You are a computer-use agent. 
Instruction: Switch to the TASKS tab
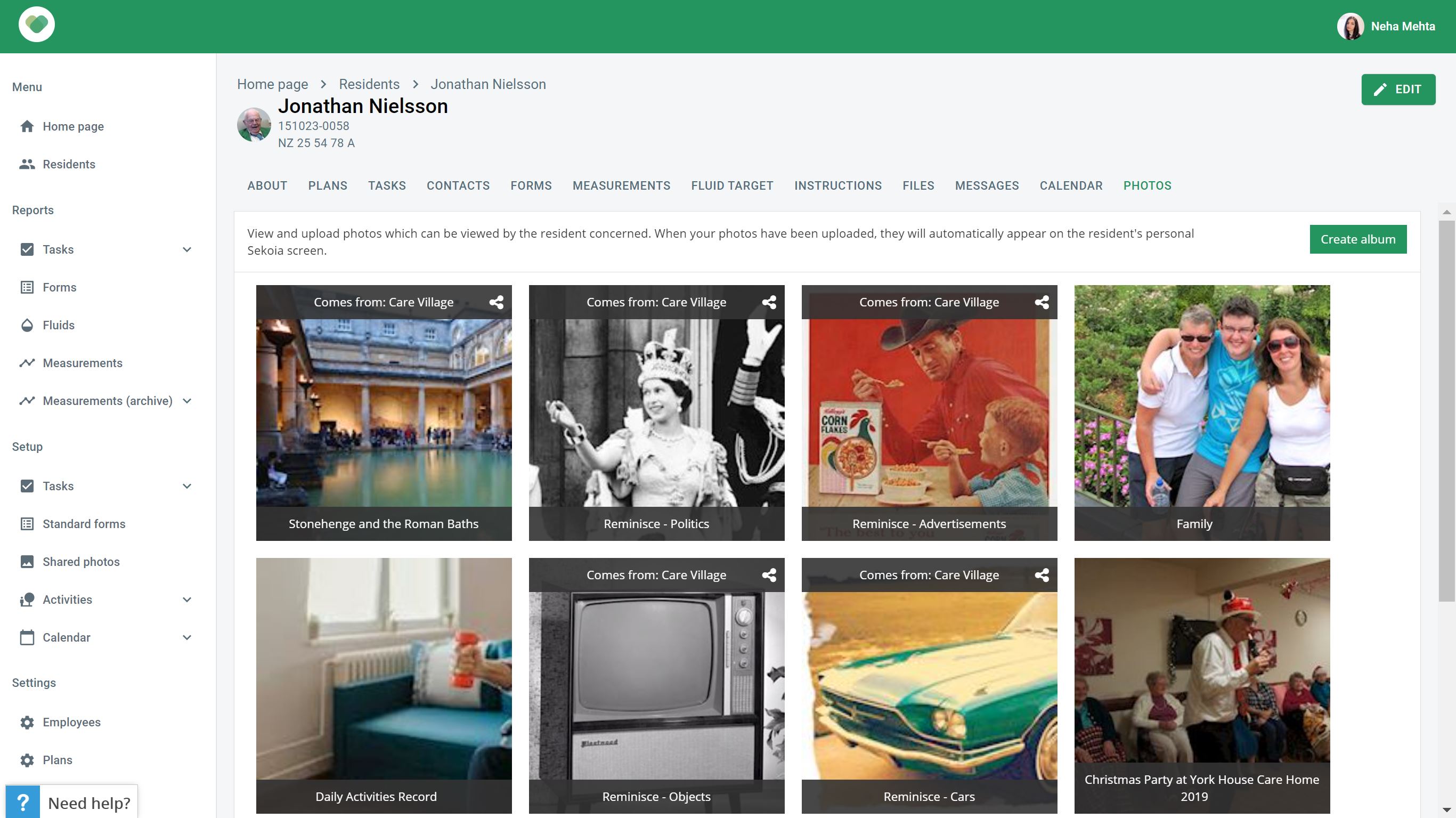(x=387, y=185)
